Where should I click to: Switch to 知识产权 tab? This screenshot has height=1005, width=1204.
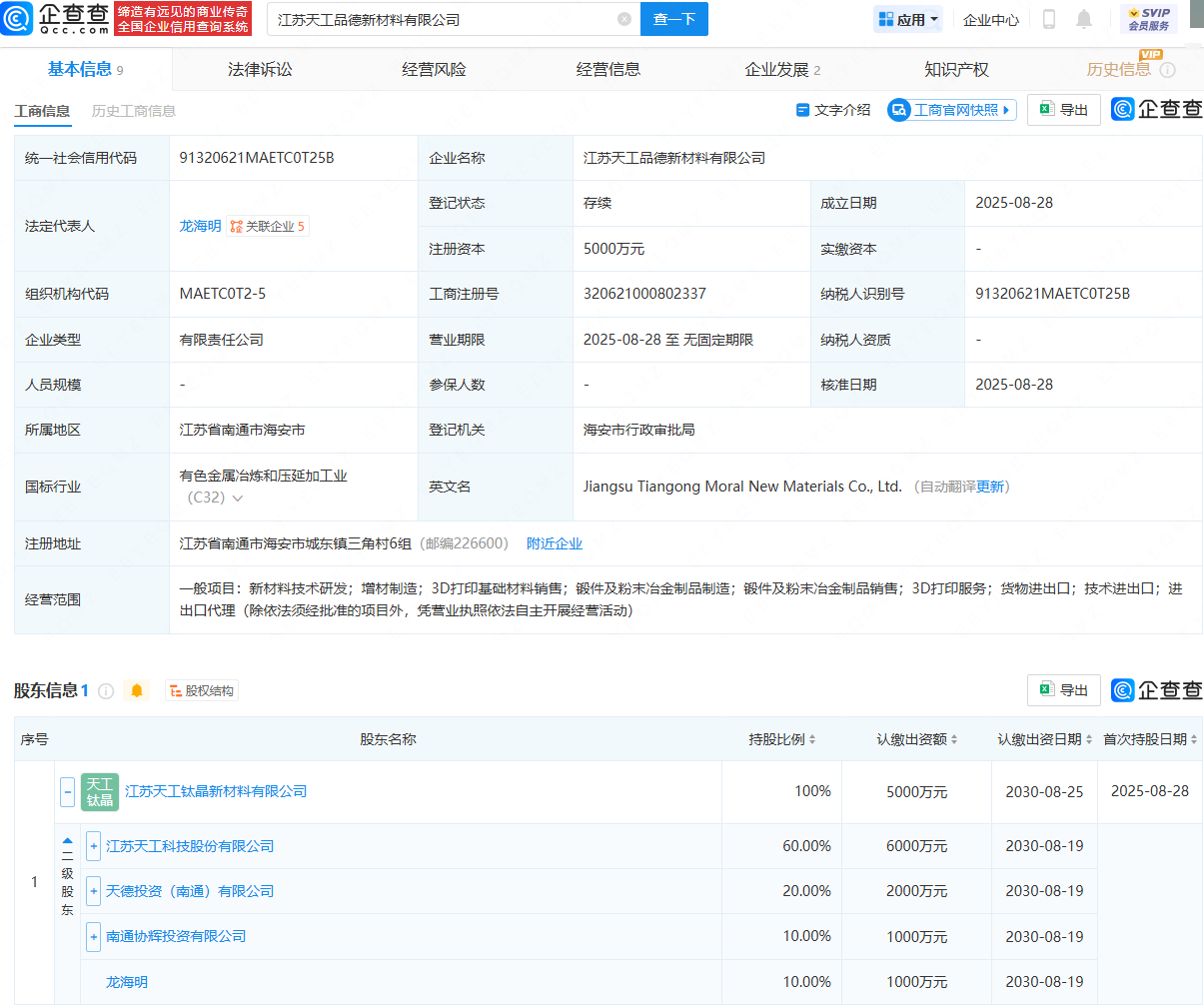(956, 69)
